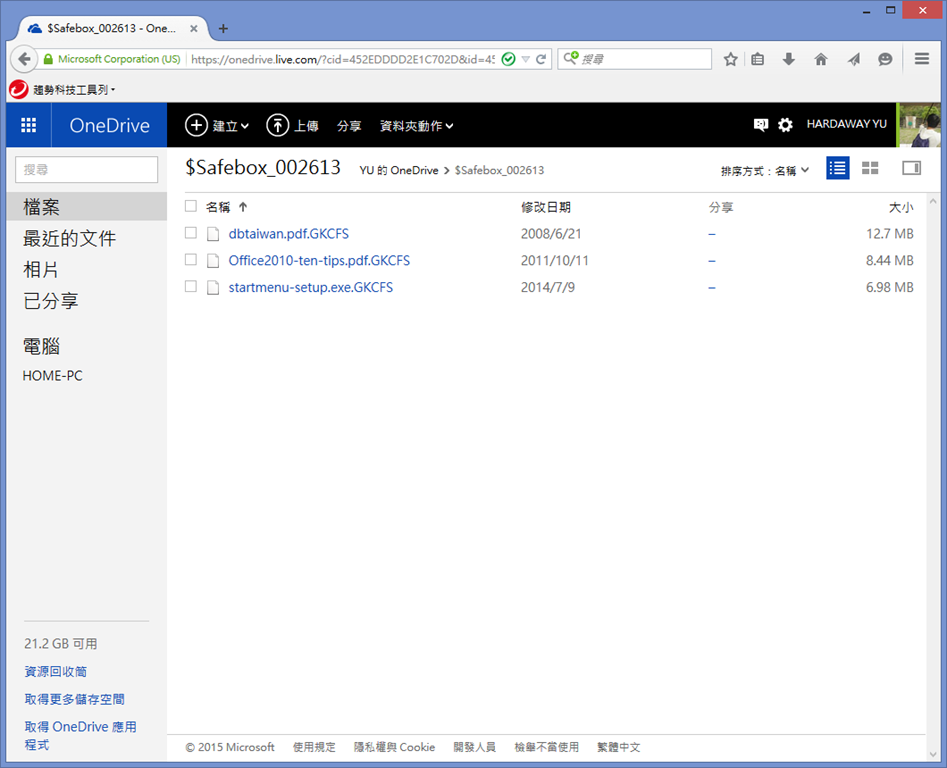Open the browser hamburger menu
947x768 pixels.
point(922,59)
